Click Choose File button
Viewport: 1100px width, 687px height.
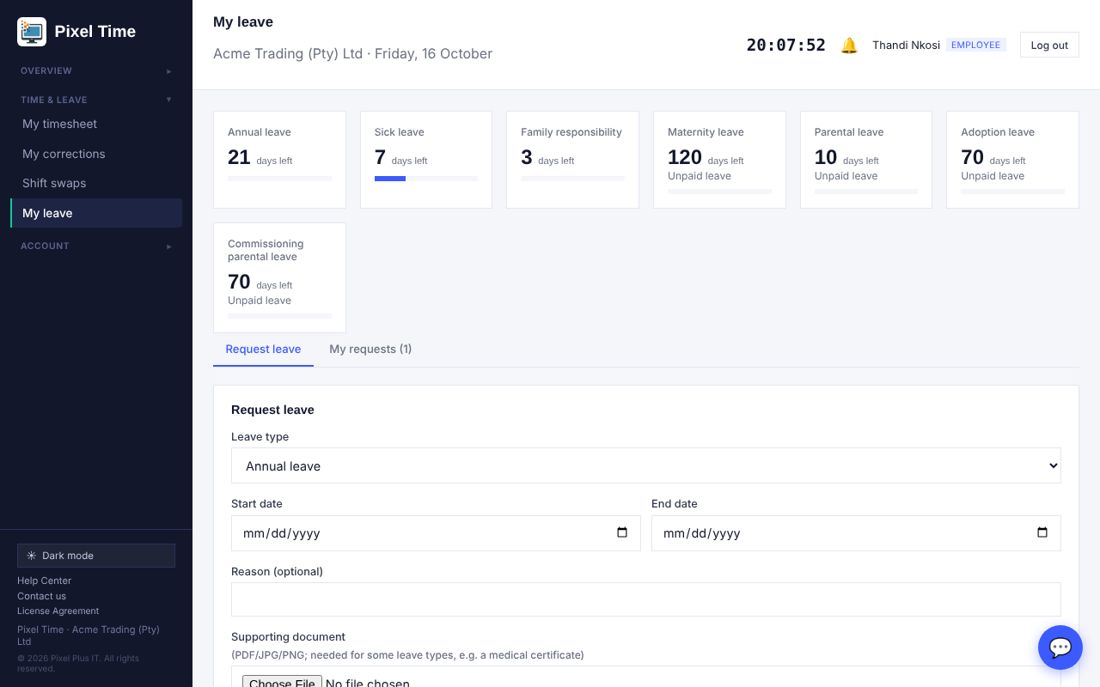282,682
